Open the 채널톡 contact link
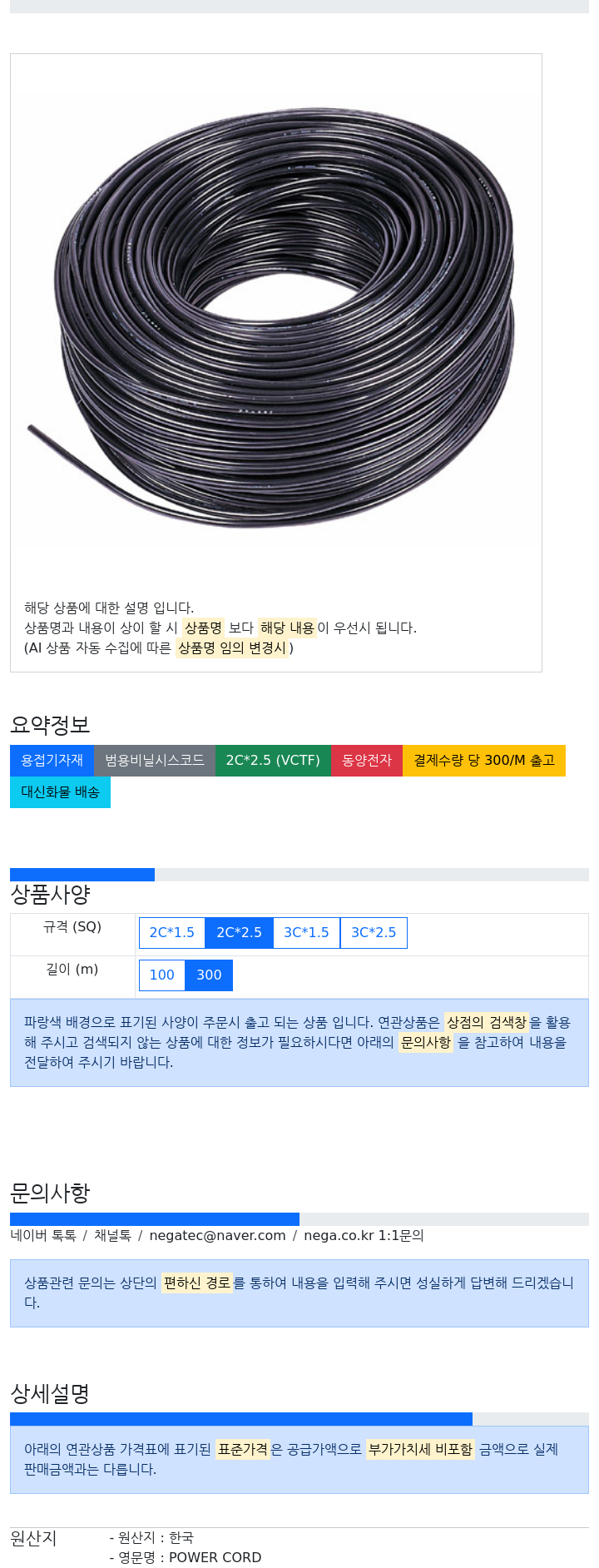Screen dimensions: 599x1568 click(112, 1235)
